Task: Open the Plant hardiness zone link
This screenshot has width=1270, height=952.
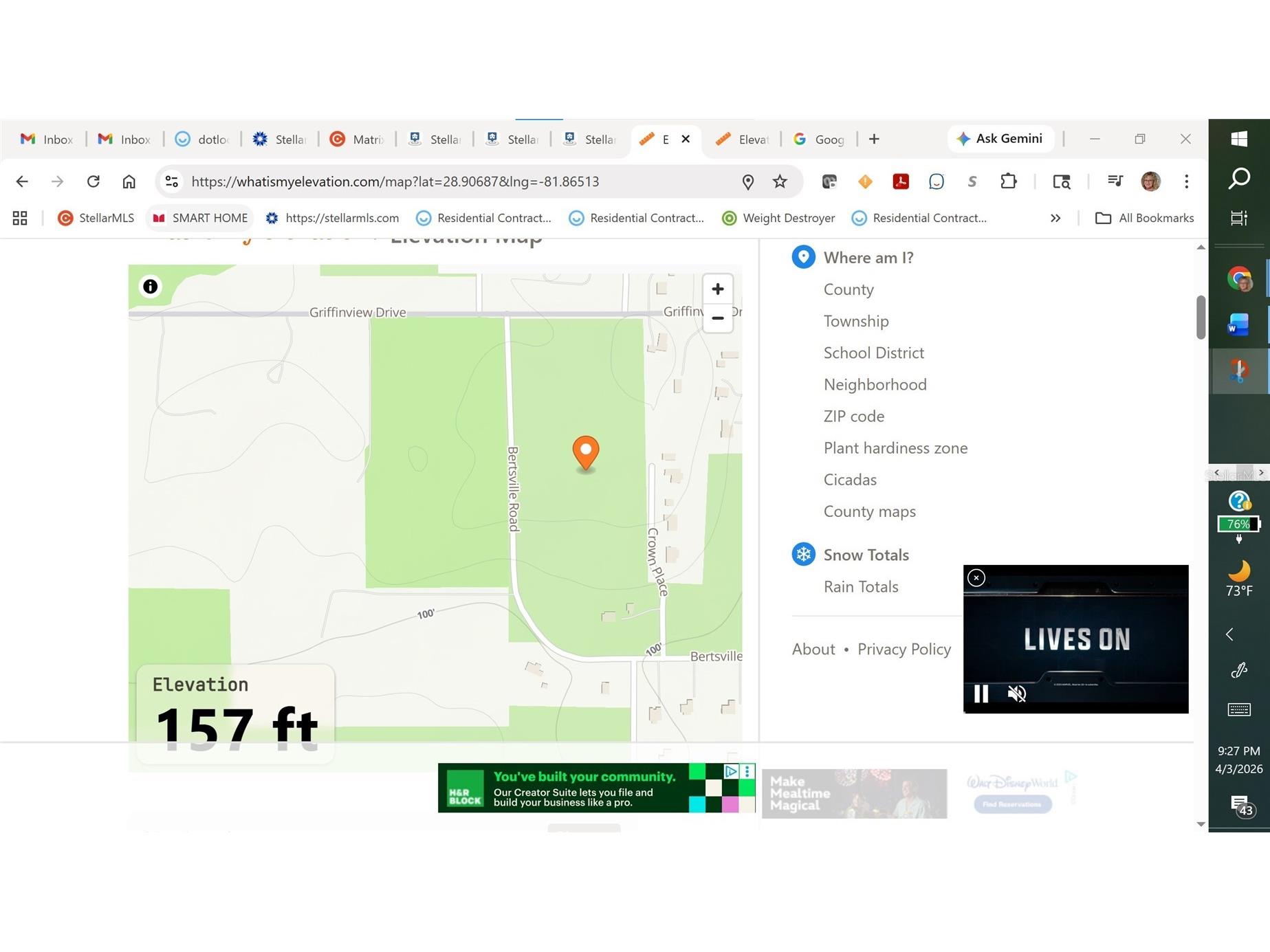Action: (895, 447)
